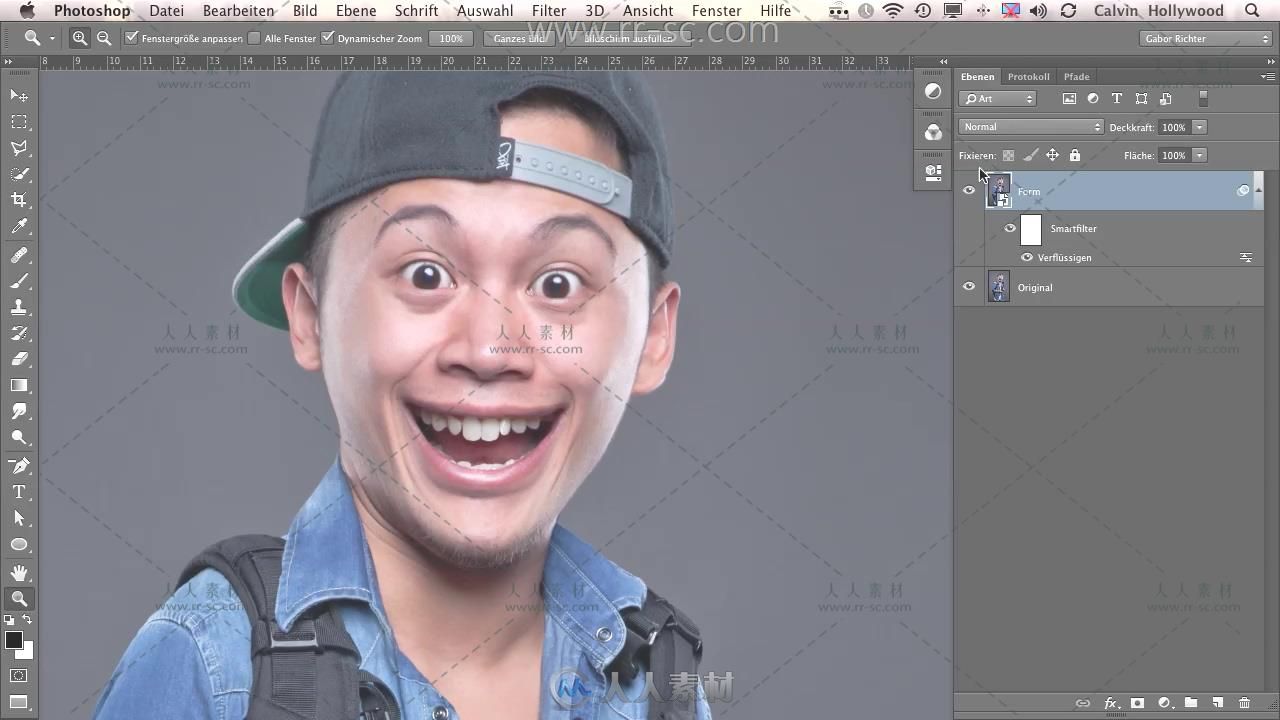The image size is (1280, 720).
Task: Select the Clone Stamp tool
Action: coord(19,307)
